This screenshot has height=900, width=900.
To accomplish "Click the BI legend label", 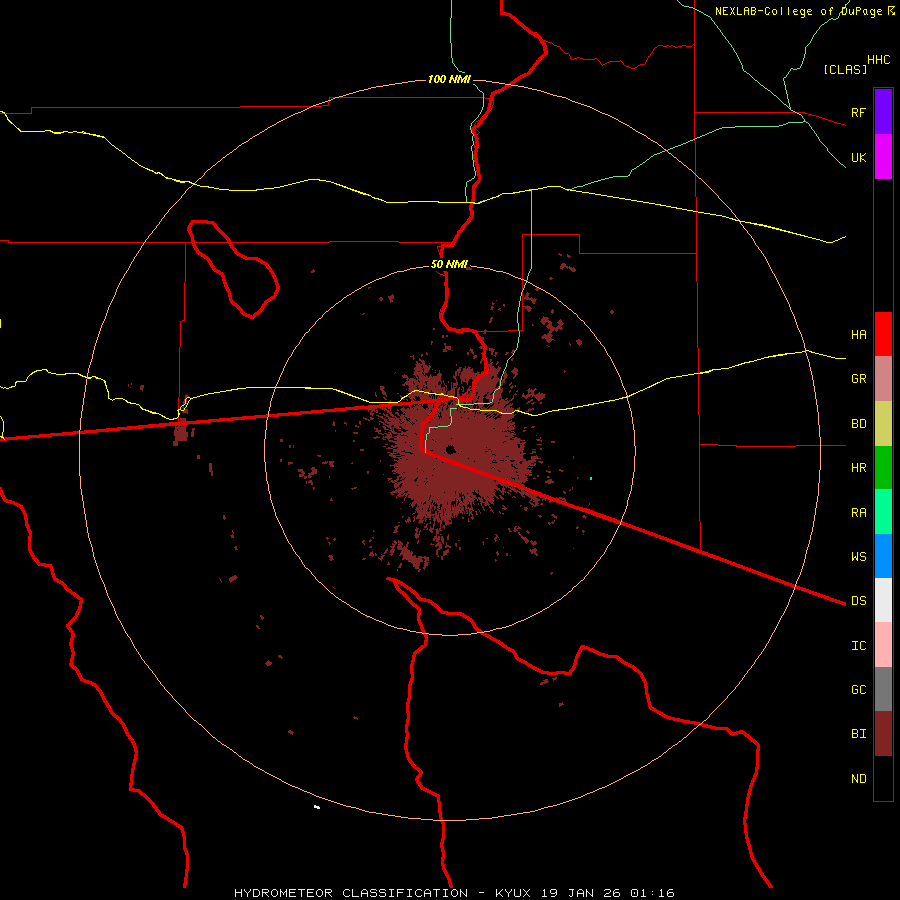I will pyautogui.click(x=858, y=734).
